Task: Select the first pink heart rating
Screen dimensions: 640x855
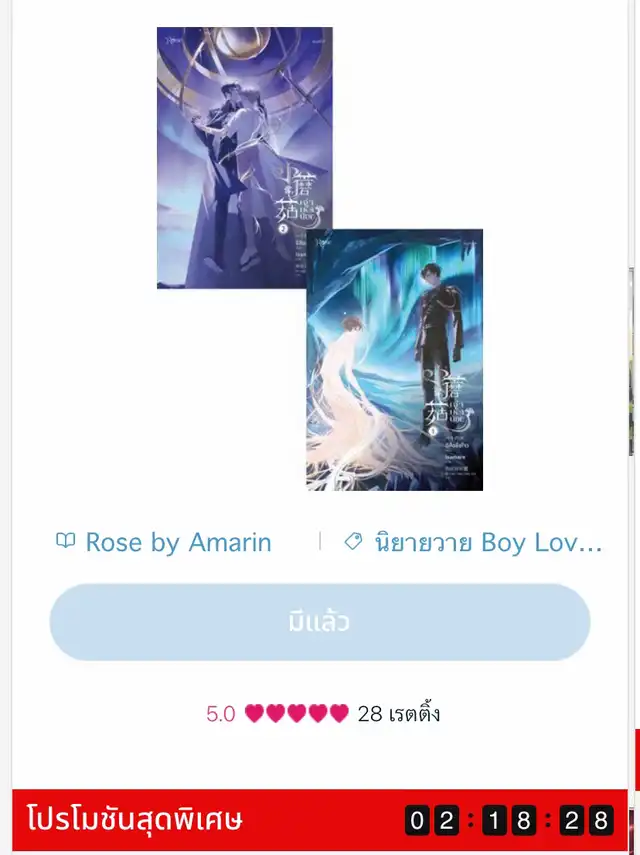Action: (254, 713)
